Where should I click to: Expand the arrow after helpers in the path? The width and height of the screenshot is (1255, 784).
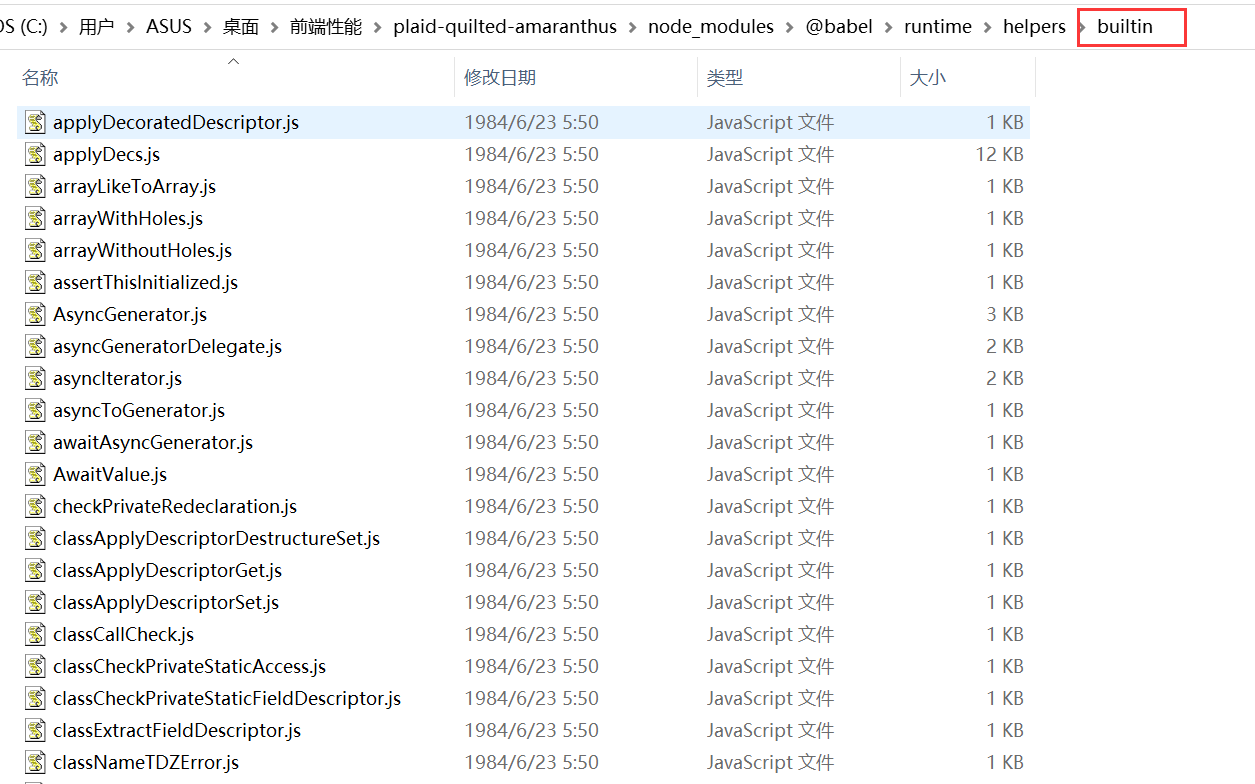[1082, 27]
